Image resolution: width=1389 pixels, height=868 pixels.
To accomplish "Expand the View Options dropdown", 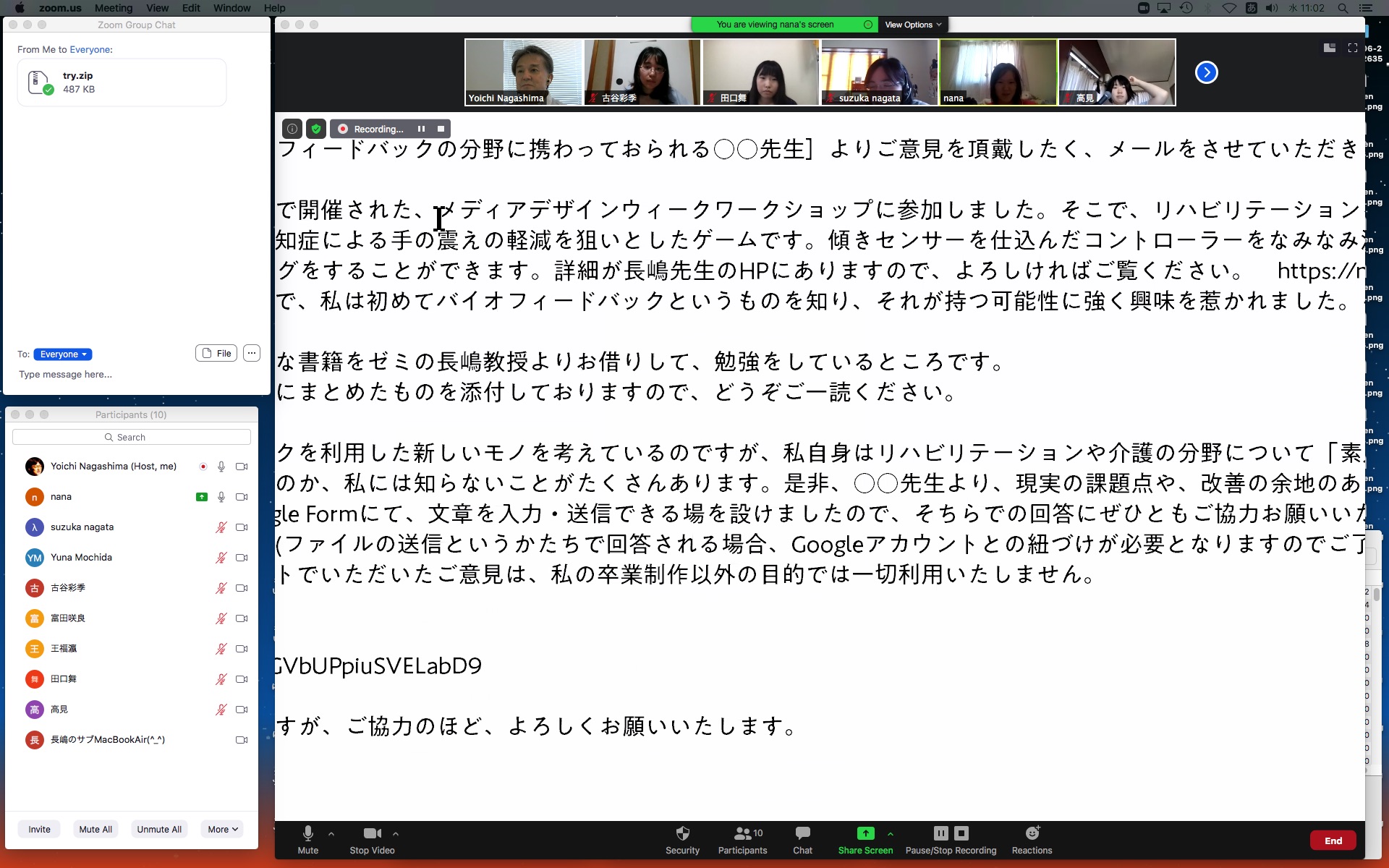I will 913,25.
